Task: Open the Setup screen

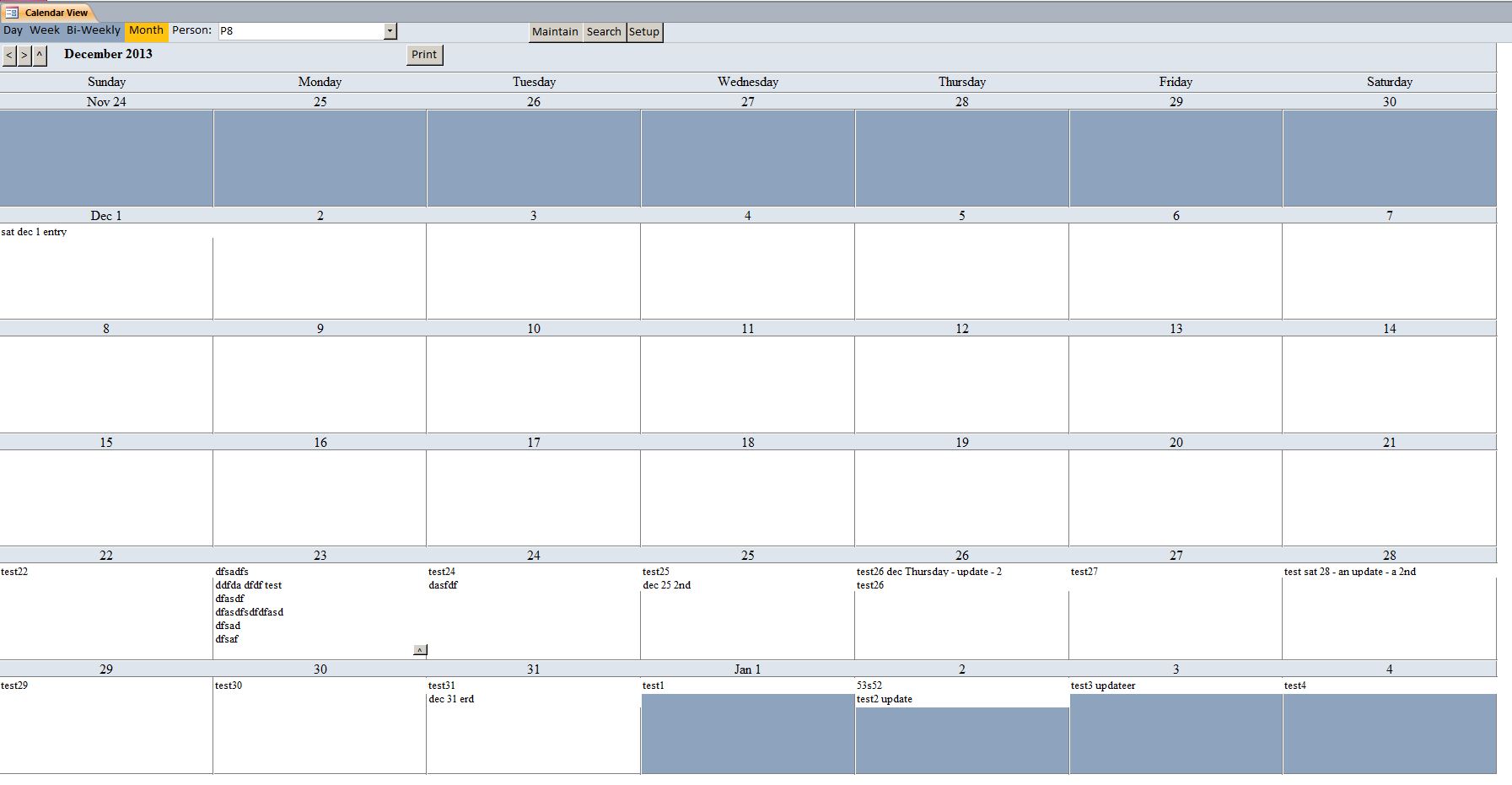Action: (645, 31)
